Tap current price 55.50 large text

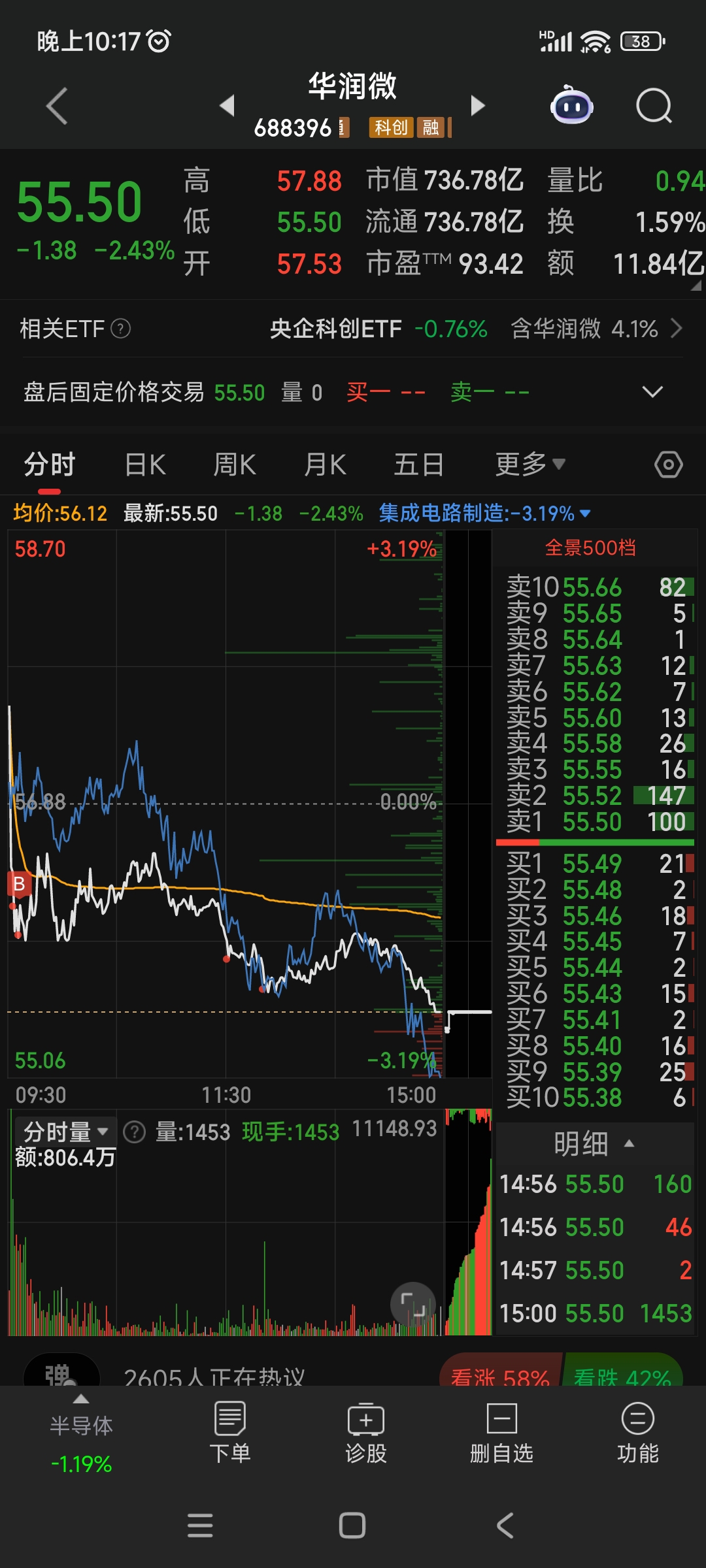point(79,202)
